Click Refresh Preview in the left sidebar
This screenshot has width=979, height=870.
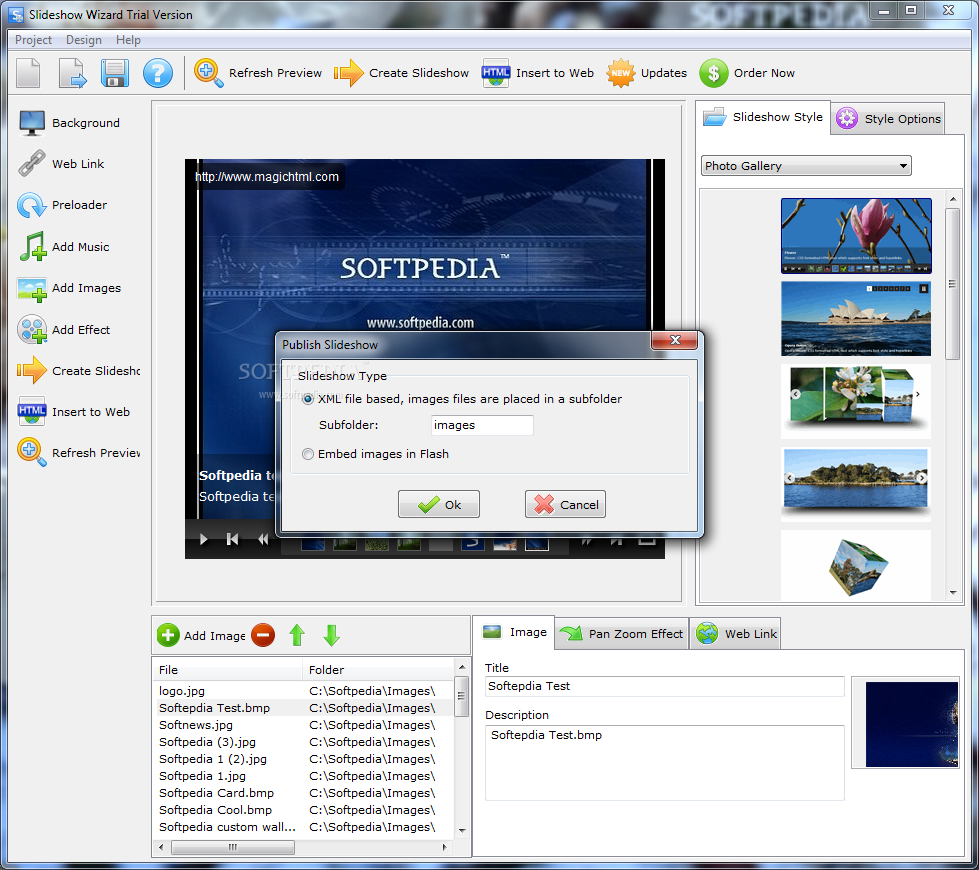tap(79, 453)
